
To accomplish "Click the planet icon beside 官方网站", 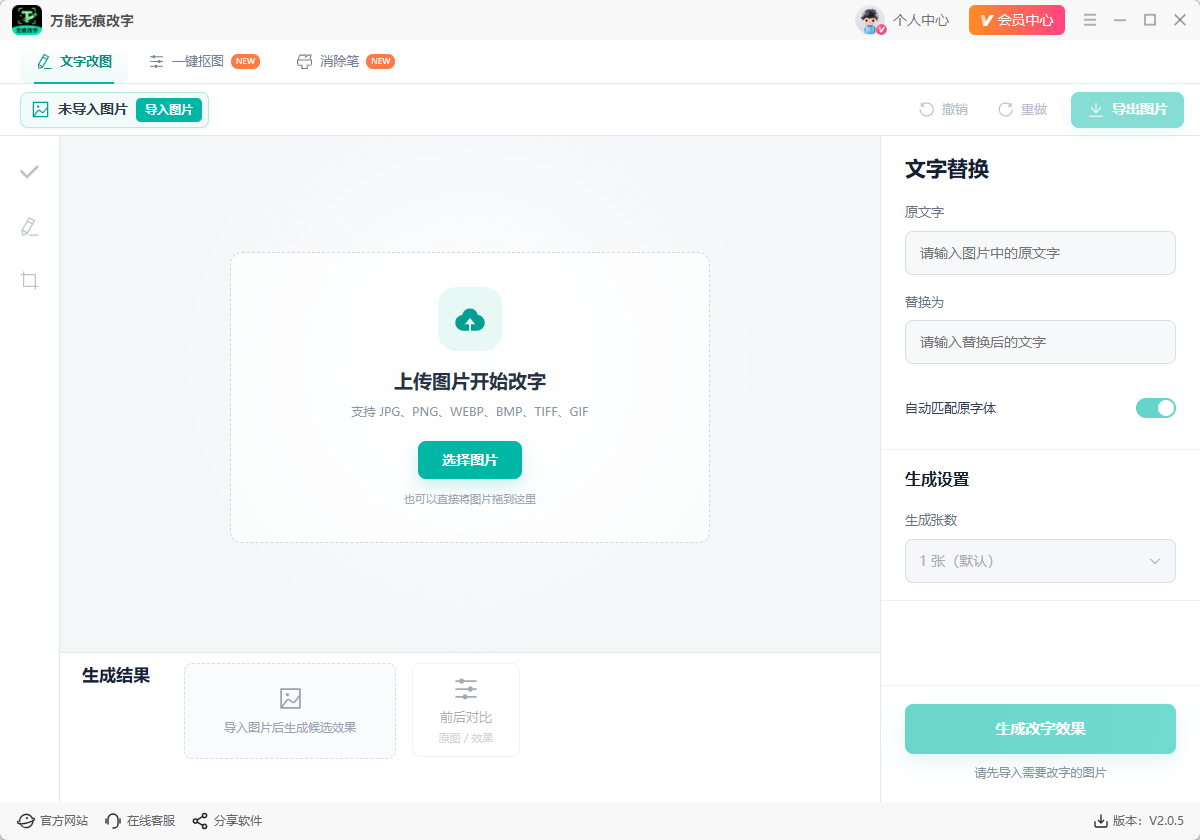I will click(26, 821).
